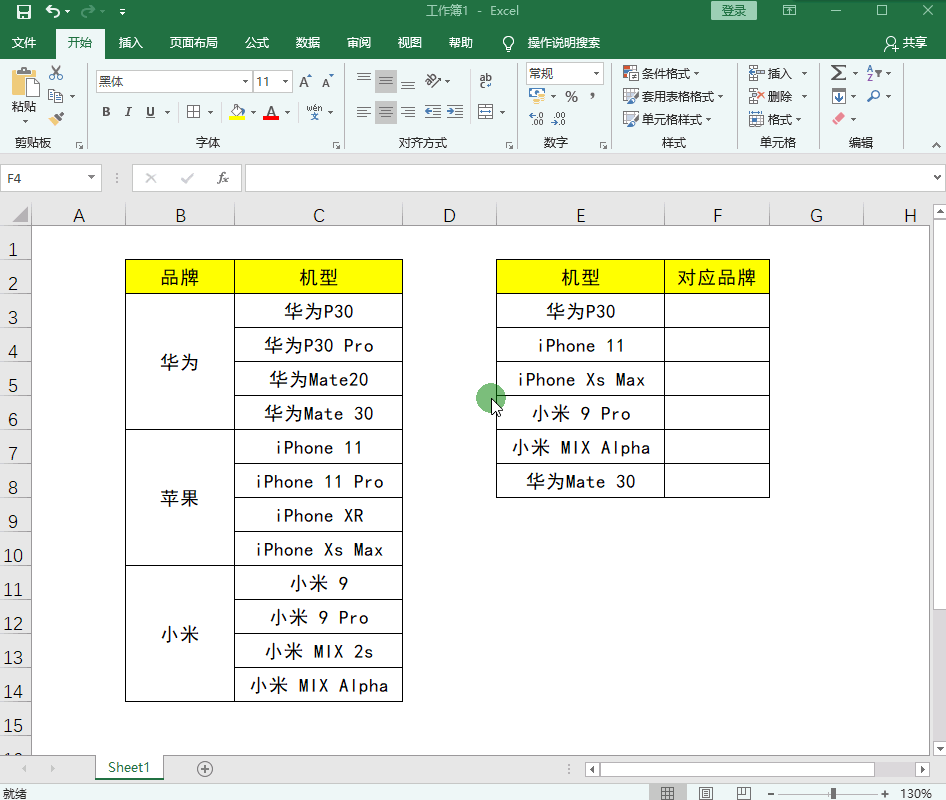Click the red font color A
The height and width of the screenshot is (800, 946).
point(271,112)
